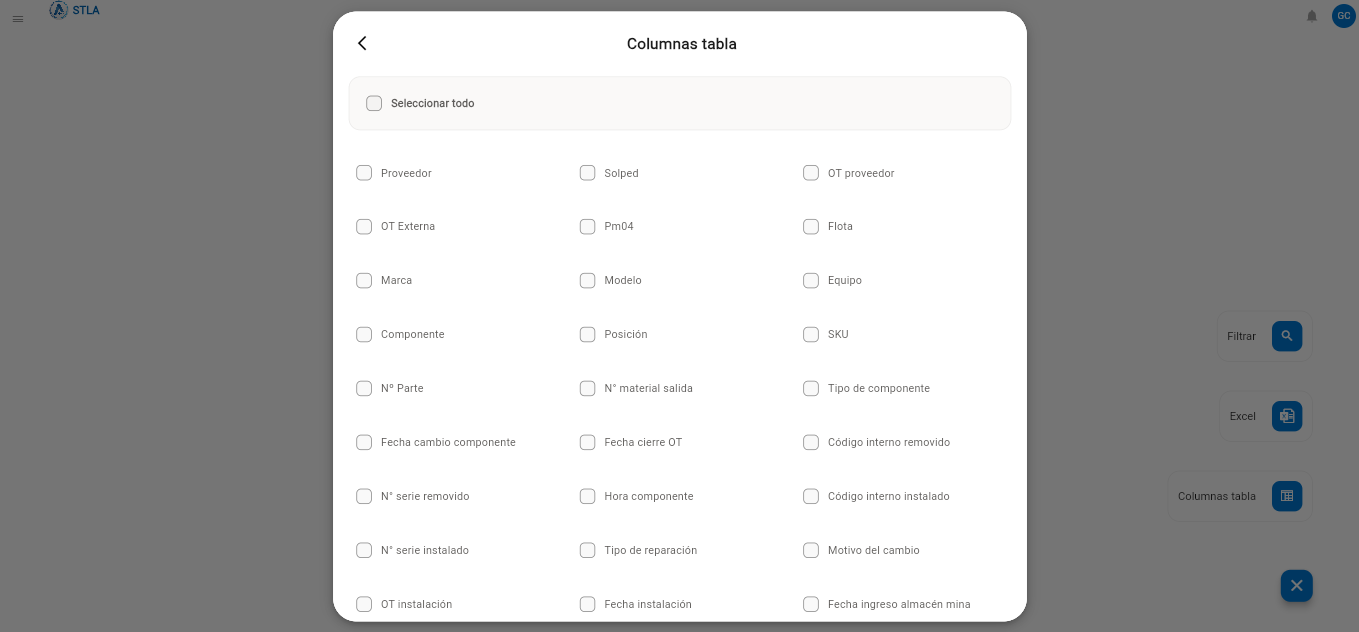Toggle the Flota column checkbox
The height and width of the screenshot is (632, 1359).
[811, 227]
